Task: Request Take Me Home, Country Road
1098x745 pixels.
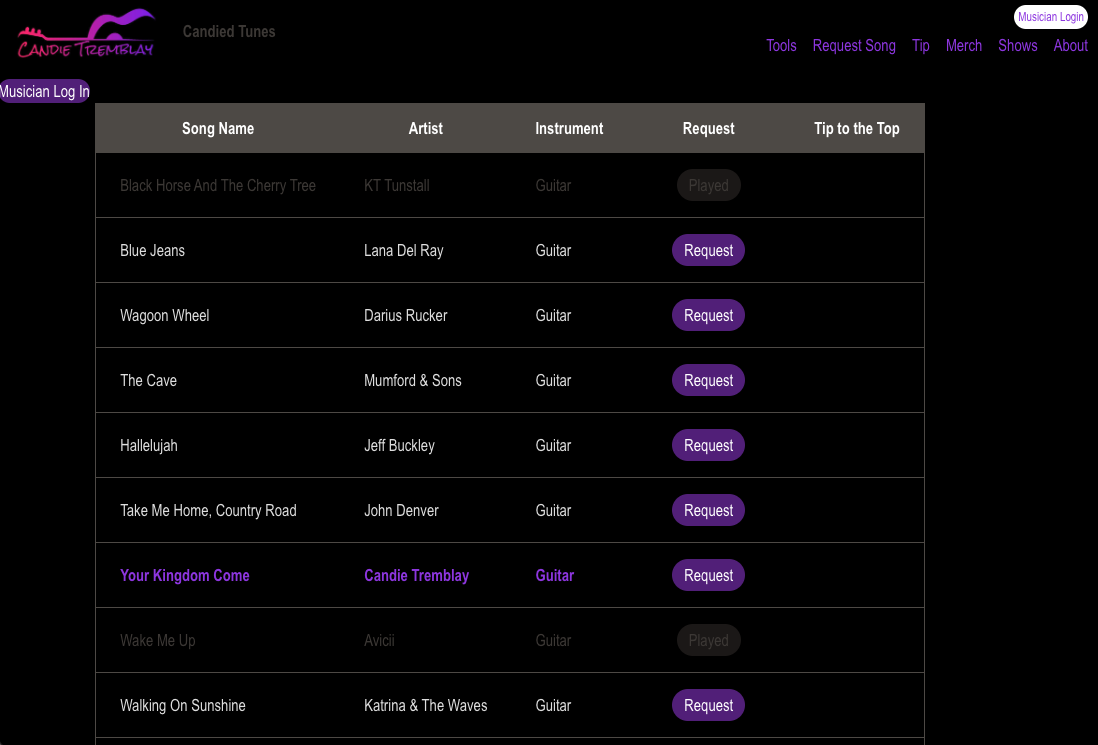Action: coord(708,510)
